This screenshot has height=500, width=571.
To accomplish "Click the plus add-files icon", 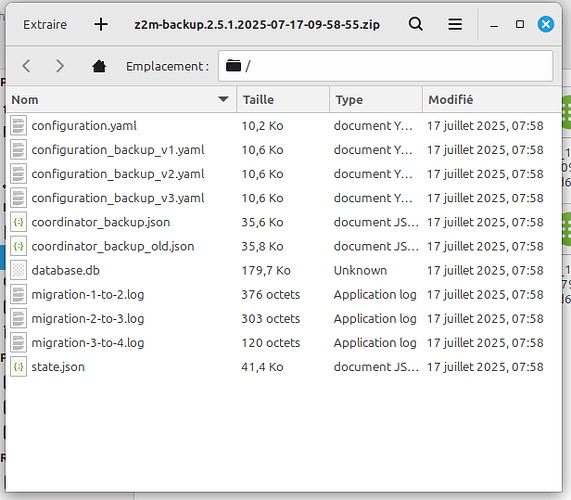I will tap(101, 24).
